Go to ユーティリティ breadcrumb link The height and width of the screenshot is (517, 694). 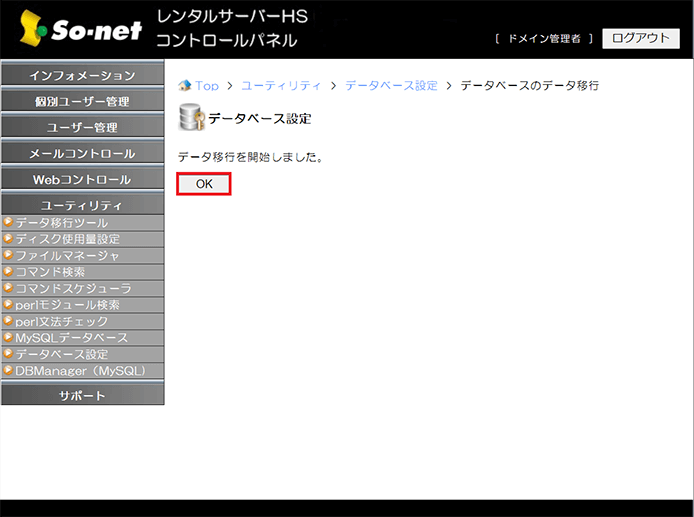coord(281,86)
